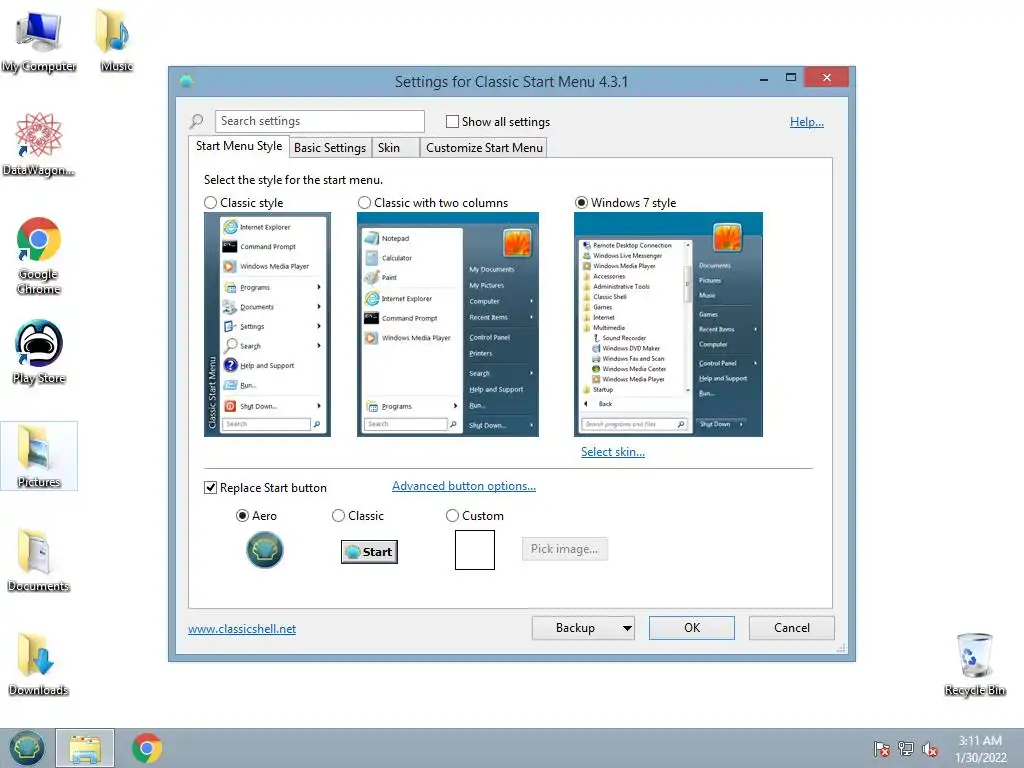
Task: Click the search magnifier icon in settings
Action: point(197,121)
